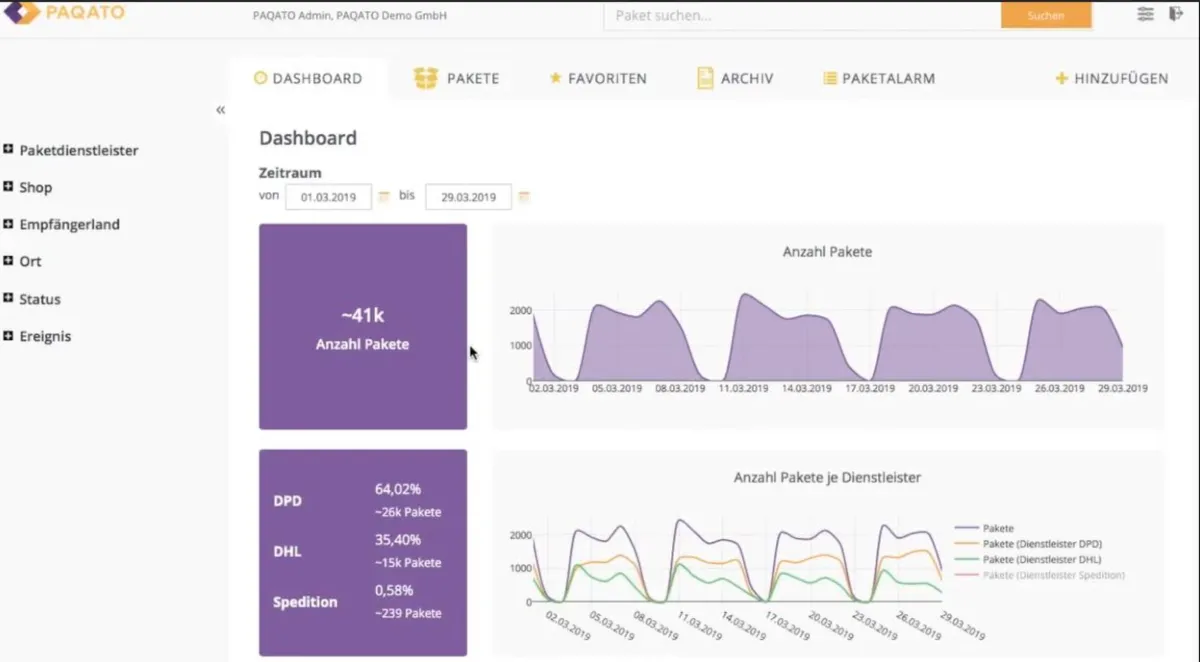Expand the Paketdienstleister filter
The image size is (1200, 662).
pyautogui.click(x=9, y=150)
